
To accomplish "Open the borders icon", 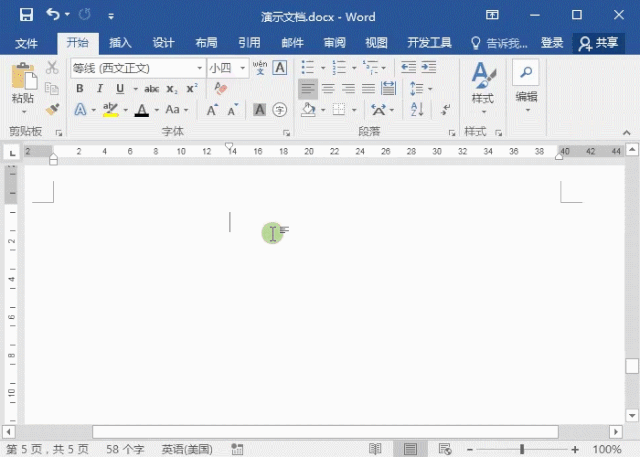I will pyautogui.click(x=339, y=110).
